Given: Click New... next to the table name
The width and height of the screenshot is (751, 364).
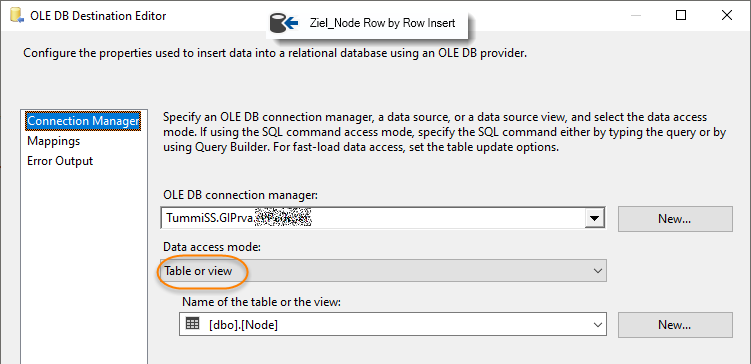Looking at the screenshot, I should 675,325.
